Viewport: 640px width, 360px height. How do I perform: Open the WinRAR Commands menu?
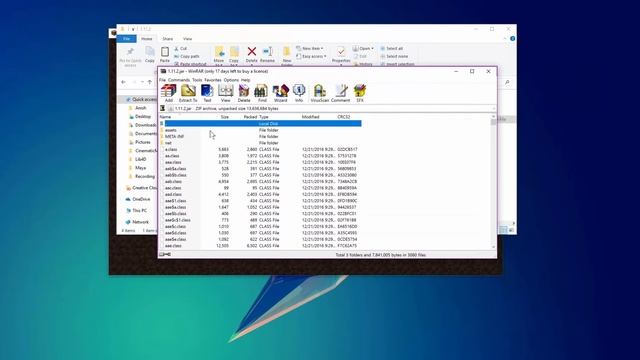pyautogui.click(x=179, y=80)
